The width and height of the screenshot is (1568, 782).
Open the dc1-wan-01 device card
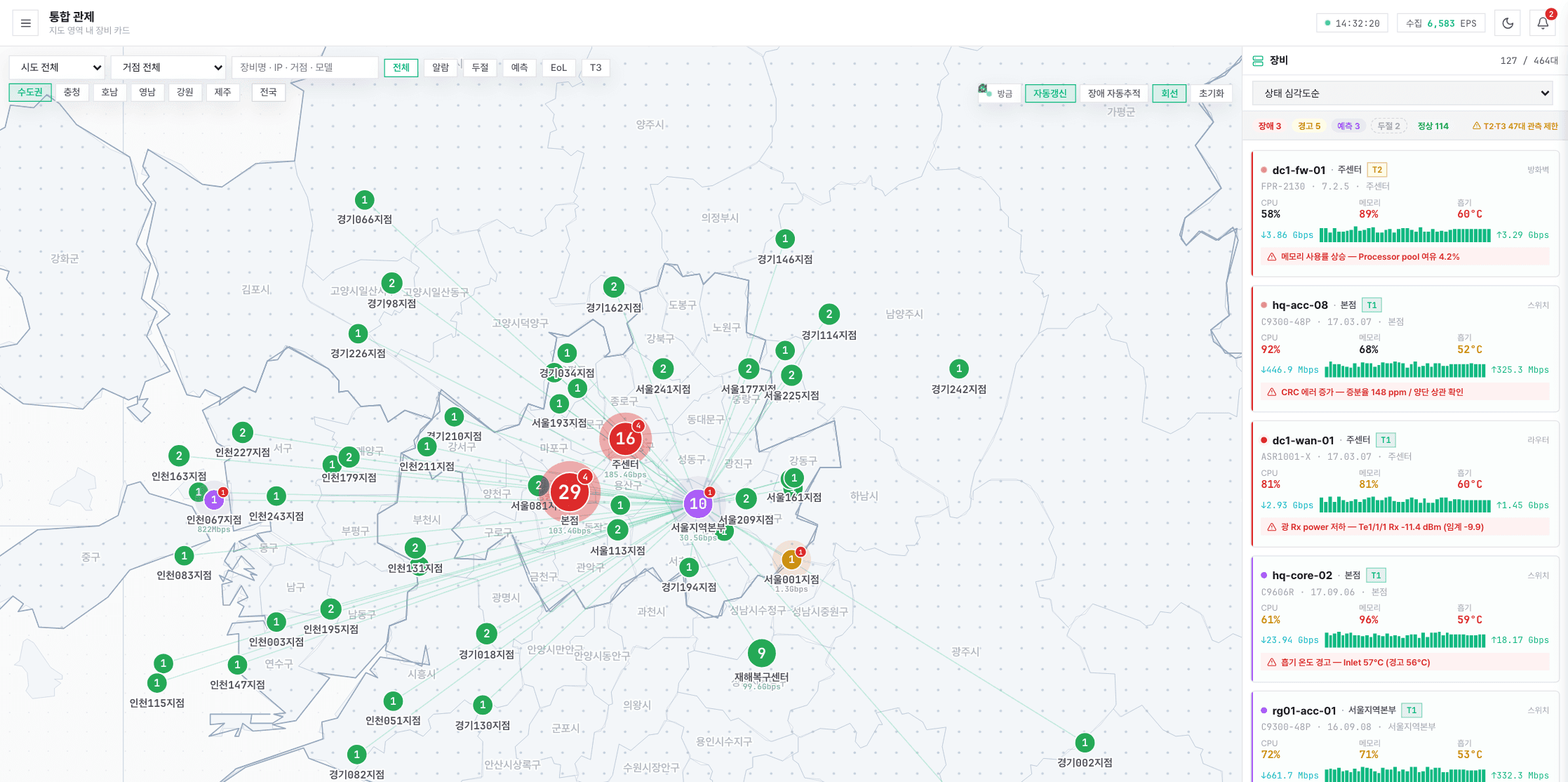tap(1405, 484)
